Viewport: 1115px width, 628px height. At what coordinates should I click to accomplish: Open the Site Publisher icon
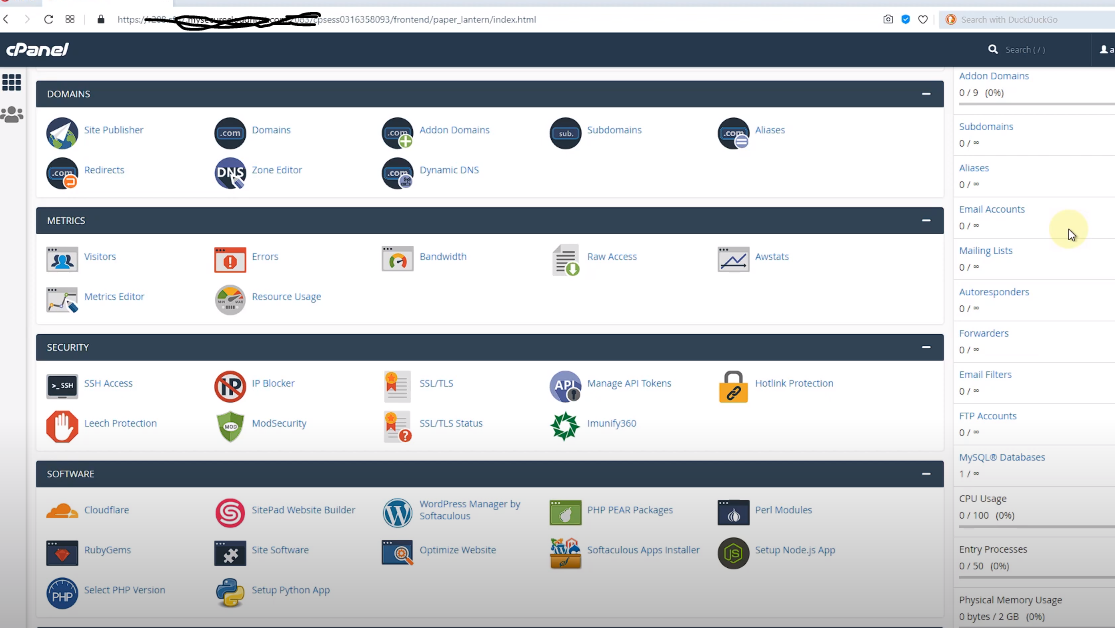tap(62, 132)
